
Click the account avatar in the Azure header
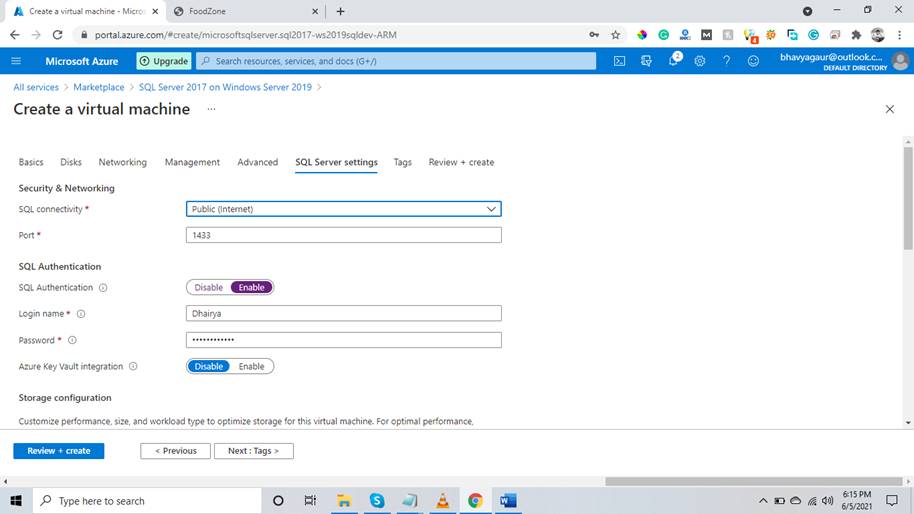coord(900,61)
